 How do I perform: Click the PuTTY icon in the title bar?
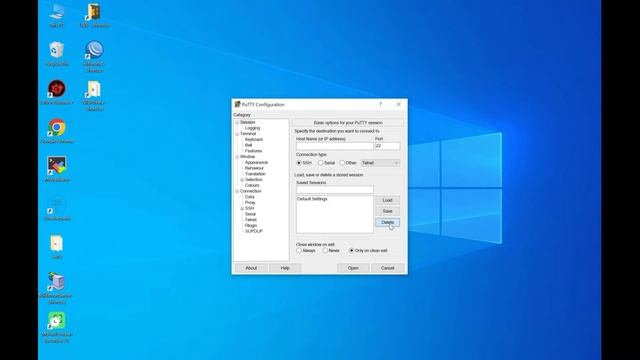[x=237, y=104]
